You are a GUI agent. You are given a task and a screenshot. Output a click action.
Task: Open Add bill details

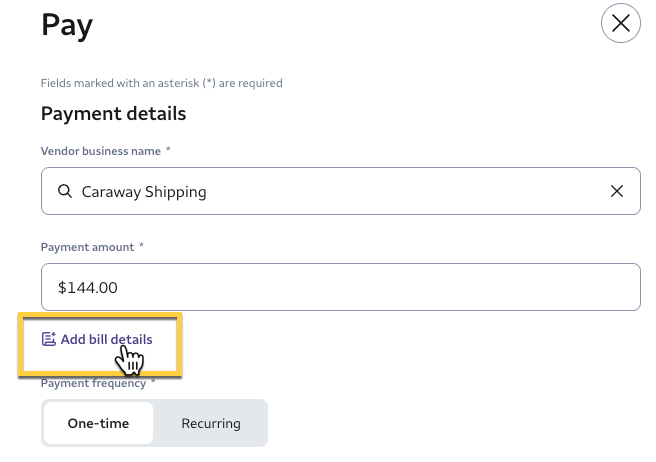(106, 339)
